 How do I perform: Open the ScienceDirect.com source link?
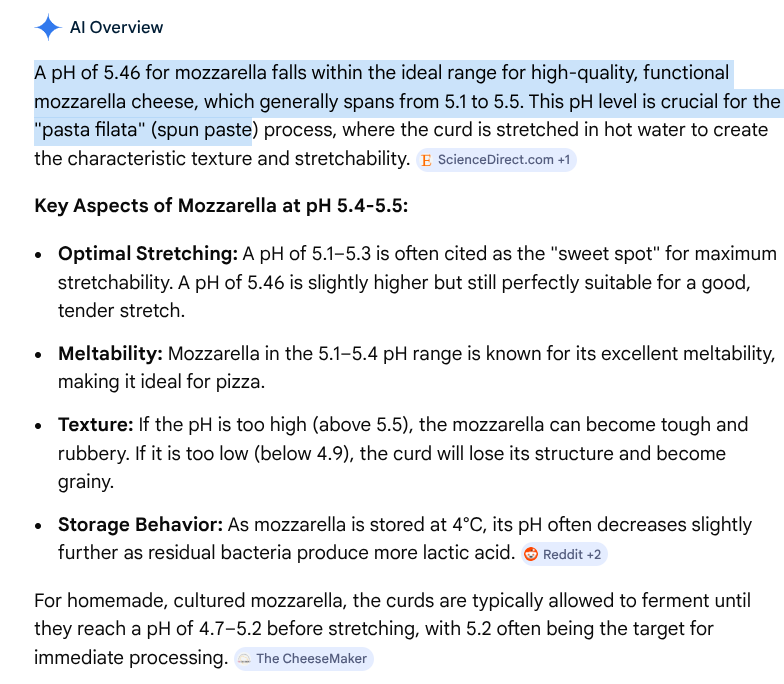(496, 160)
